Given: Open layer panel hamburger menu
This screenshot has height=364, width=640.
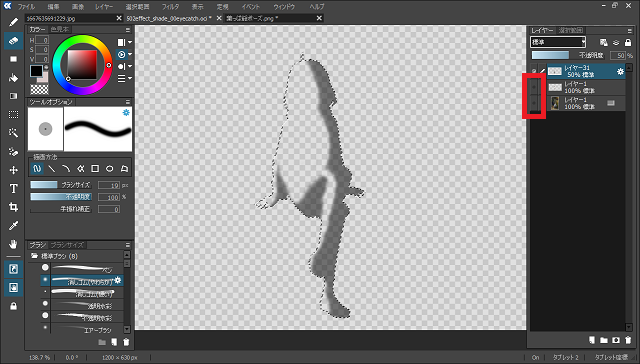Looking at the screenshot, I should [x=629, y=31].
